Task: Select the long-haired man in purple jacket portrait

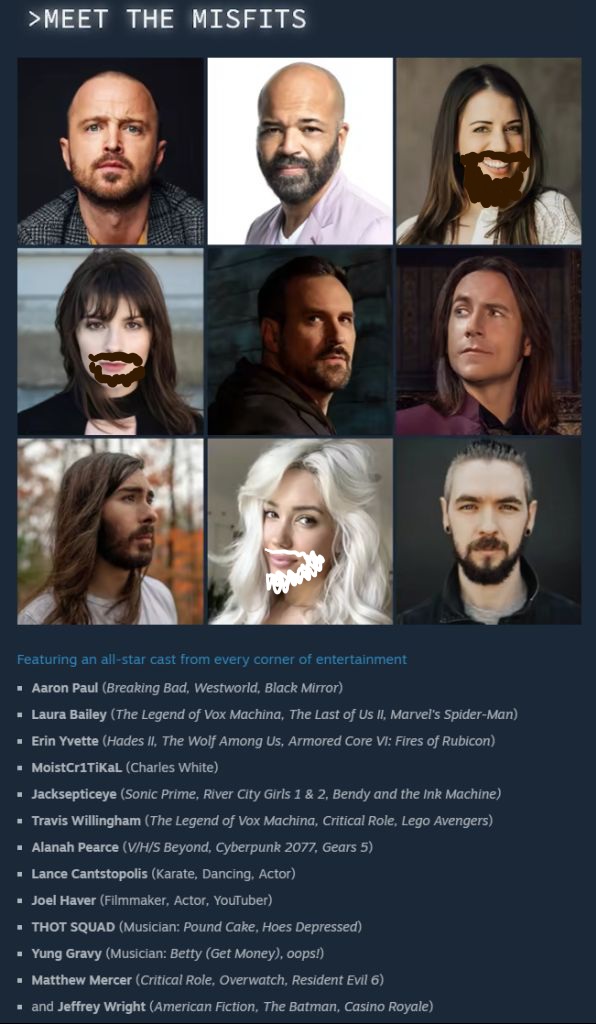Action: point(488,342)
